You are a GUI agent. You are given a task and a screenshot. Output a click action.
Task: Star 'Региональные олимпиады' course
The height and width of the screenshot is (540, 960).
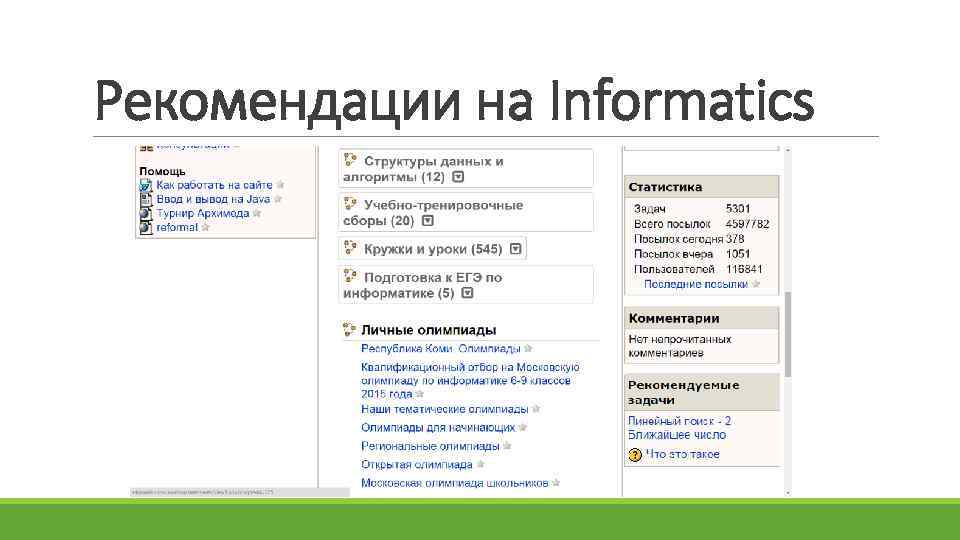click(x=508, y=446)
